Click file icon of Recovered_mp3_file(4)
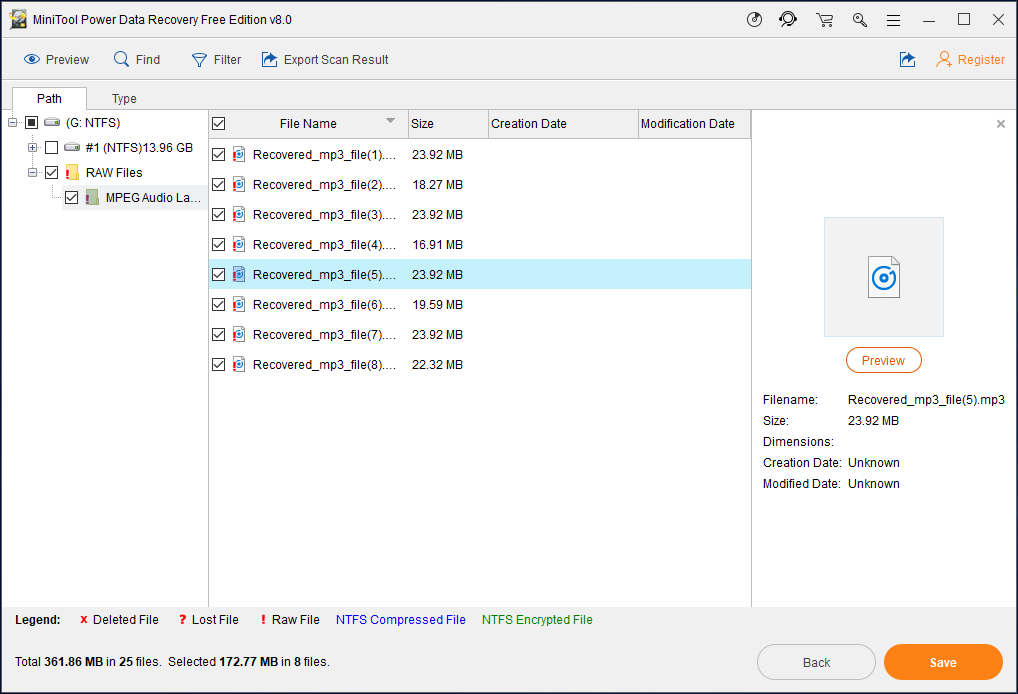 (x=239, y=244)
